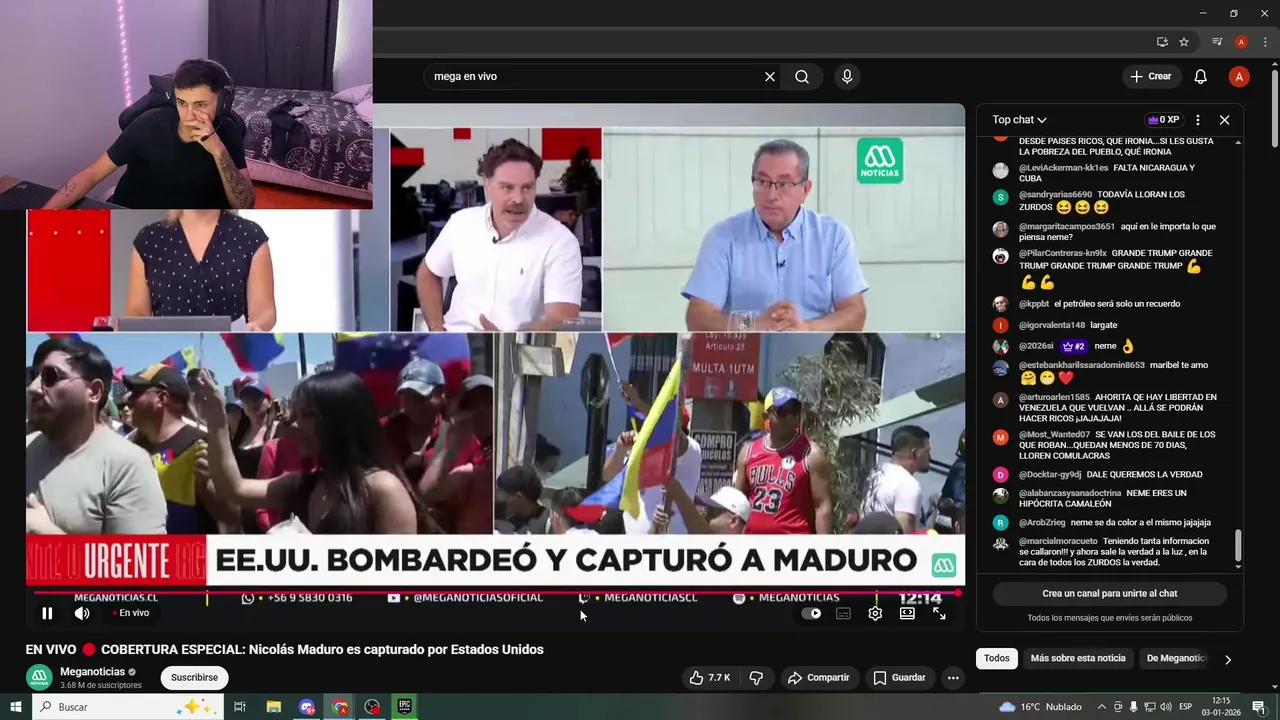Image resolution: width=1280 pixels, height=720 pixels.
Task: Enter fullscreen video mode
Action: coord(939,613)
